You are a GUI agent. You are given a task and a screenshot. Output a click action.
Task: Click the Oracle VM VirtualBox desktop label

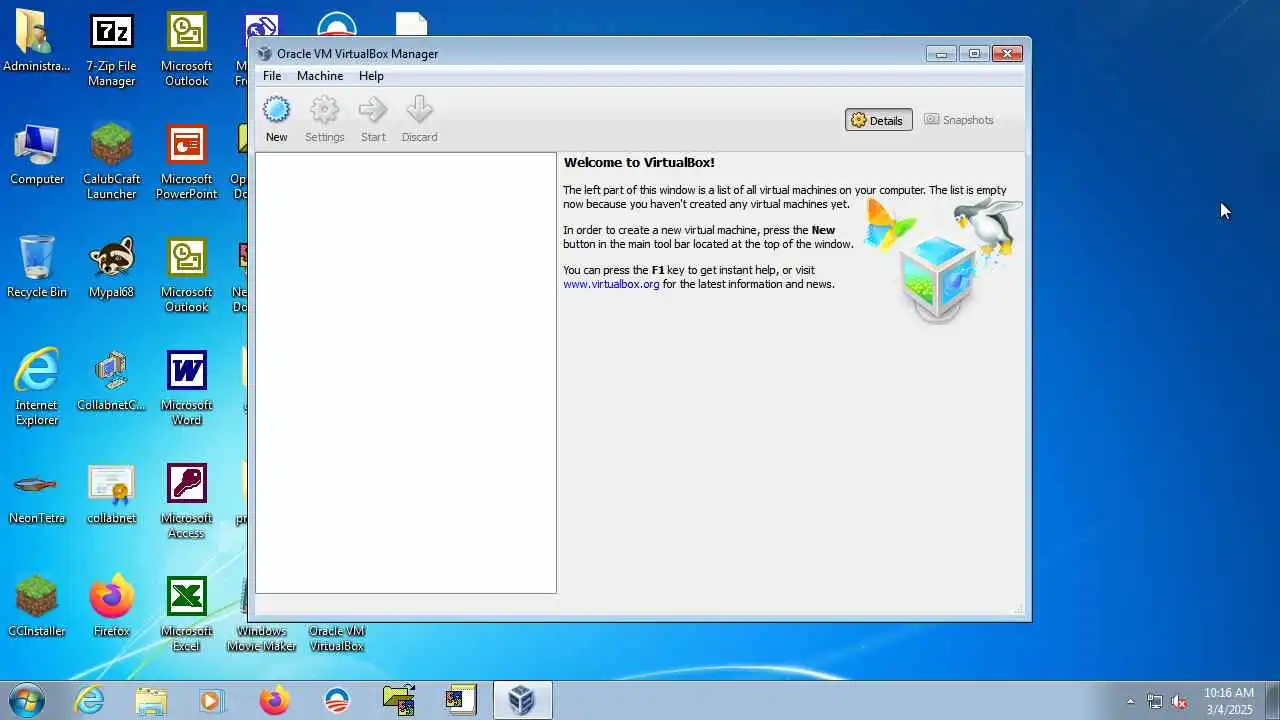point(336,639)
